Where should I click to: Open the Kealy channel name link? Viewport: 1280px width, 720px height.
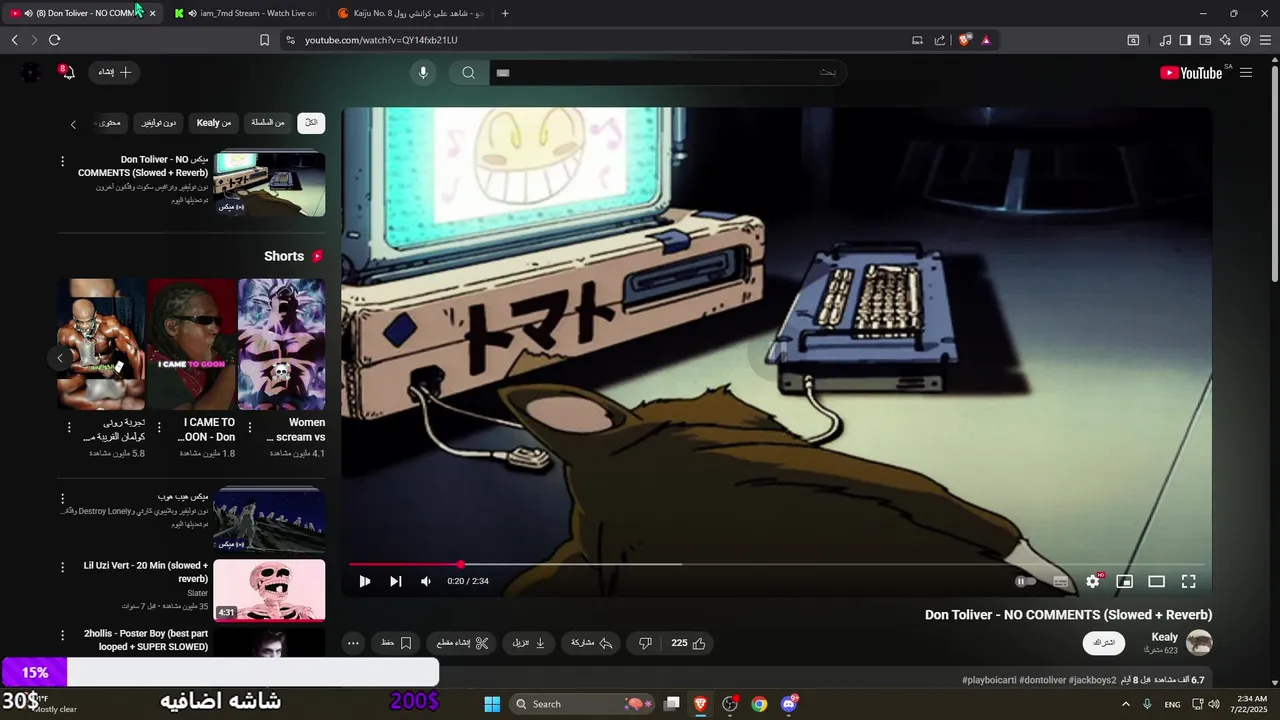coord(1165,637)
